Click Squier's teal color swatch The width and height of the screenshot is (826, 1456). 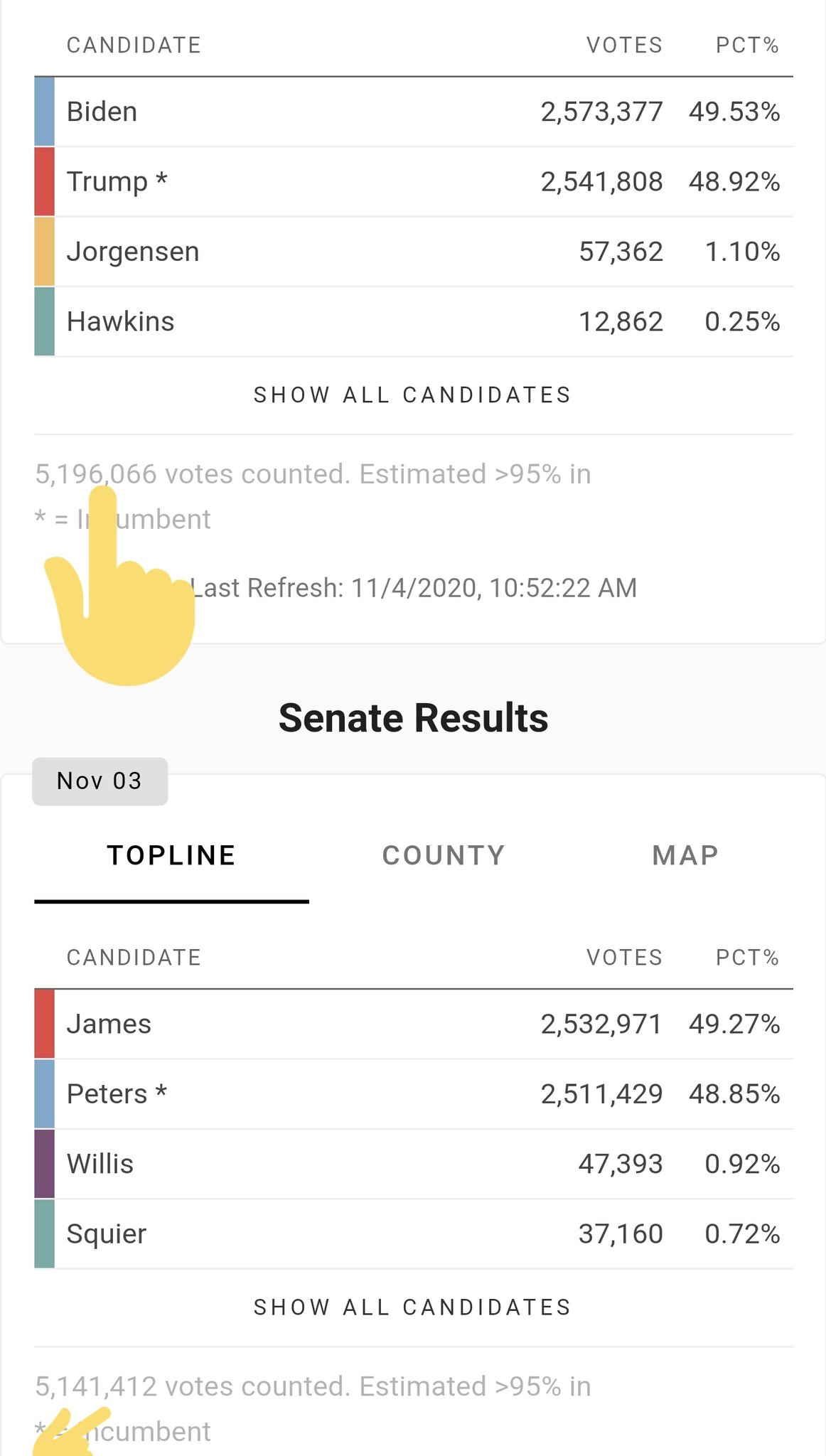[x=44, y=1233]
